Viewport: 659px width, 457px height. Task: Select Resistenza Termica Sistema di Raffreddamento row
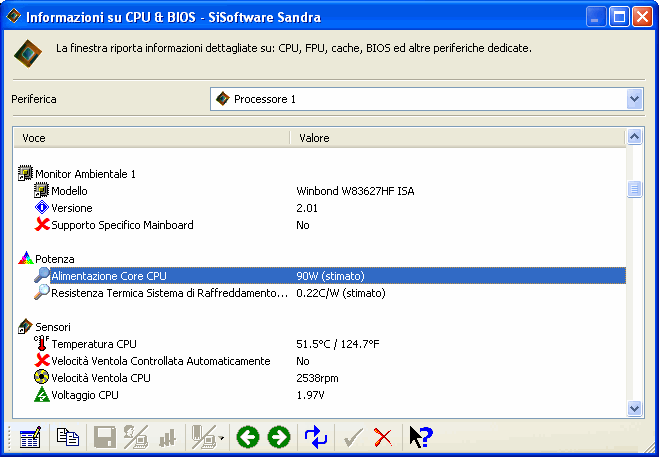click(320, 293)
